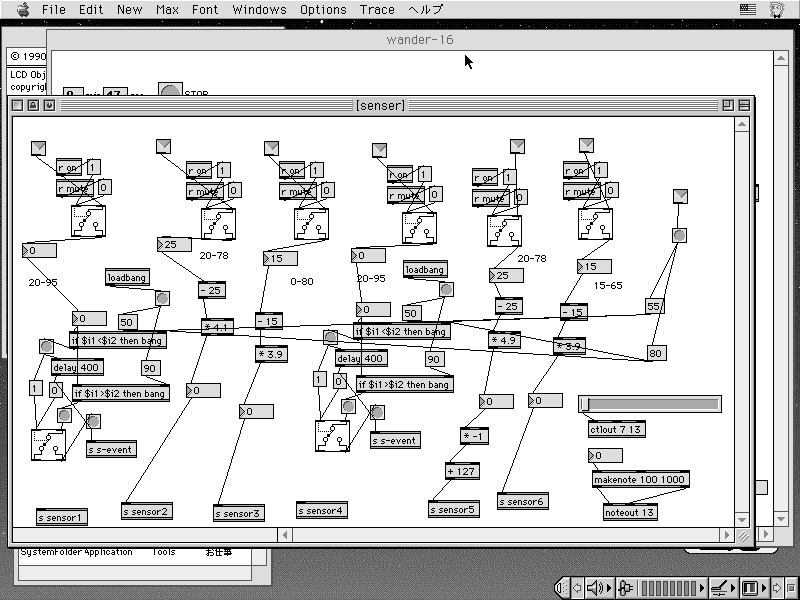Open the application switcher icon in menu bar

[777, 9]
